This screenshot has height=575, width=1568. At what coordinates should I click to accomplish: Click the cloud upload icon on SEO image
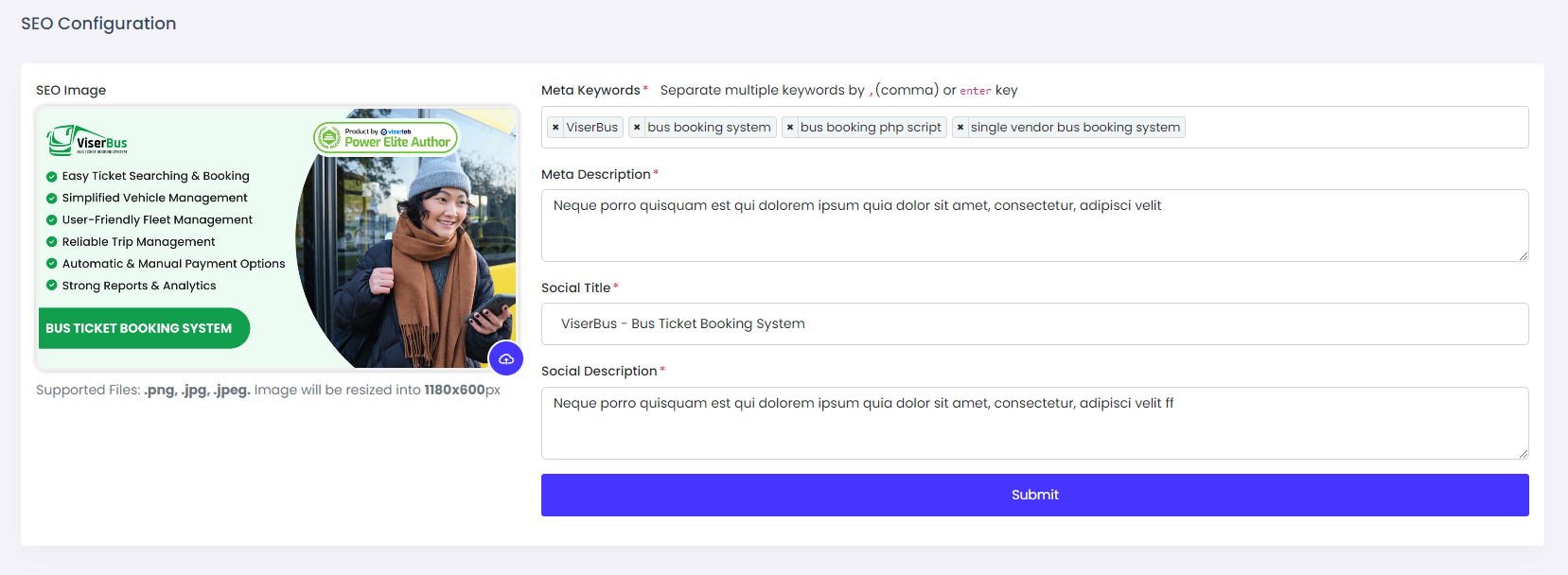tap(505, 358)
